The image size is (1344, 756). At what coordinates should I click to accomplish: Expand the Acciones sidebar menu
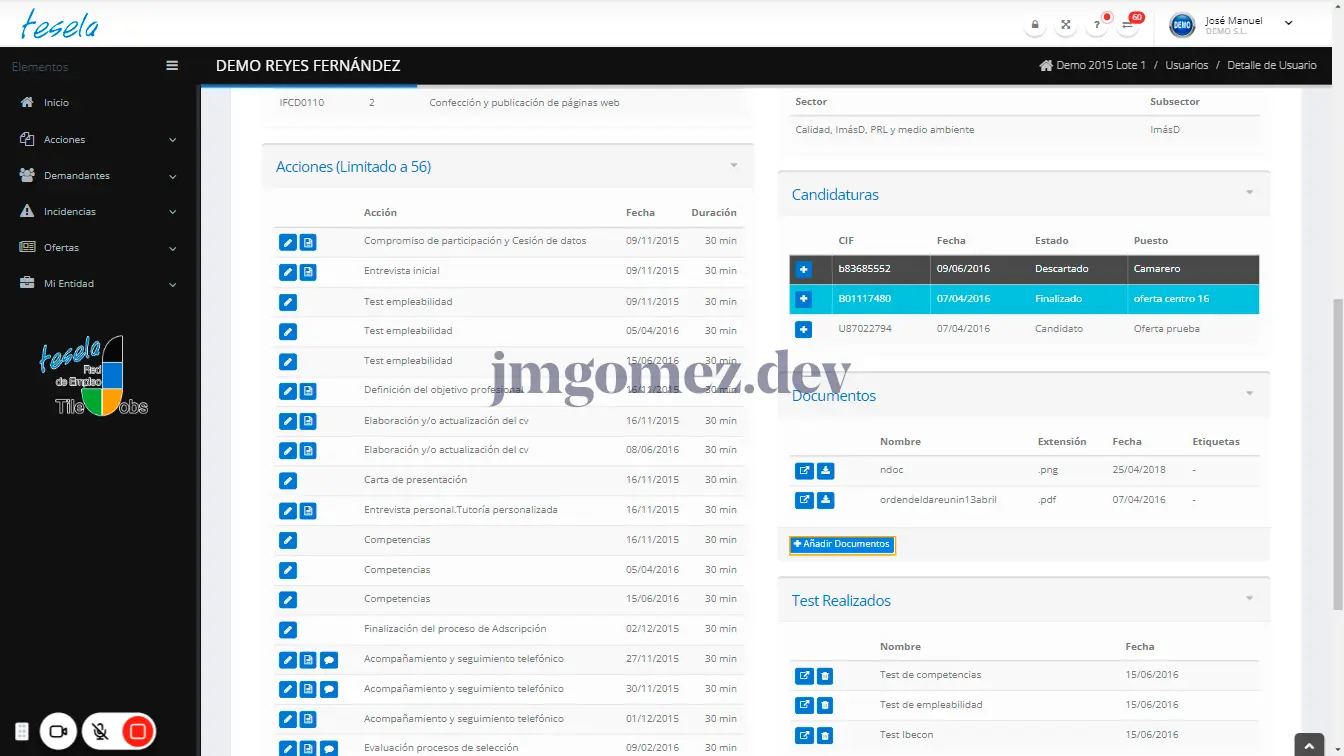click(98, 140)
